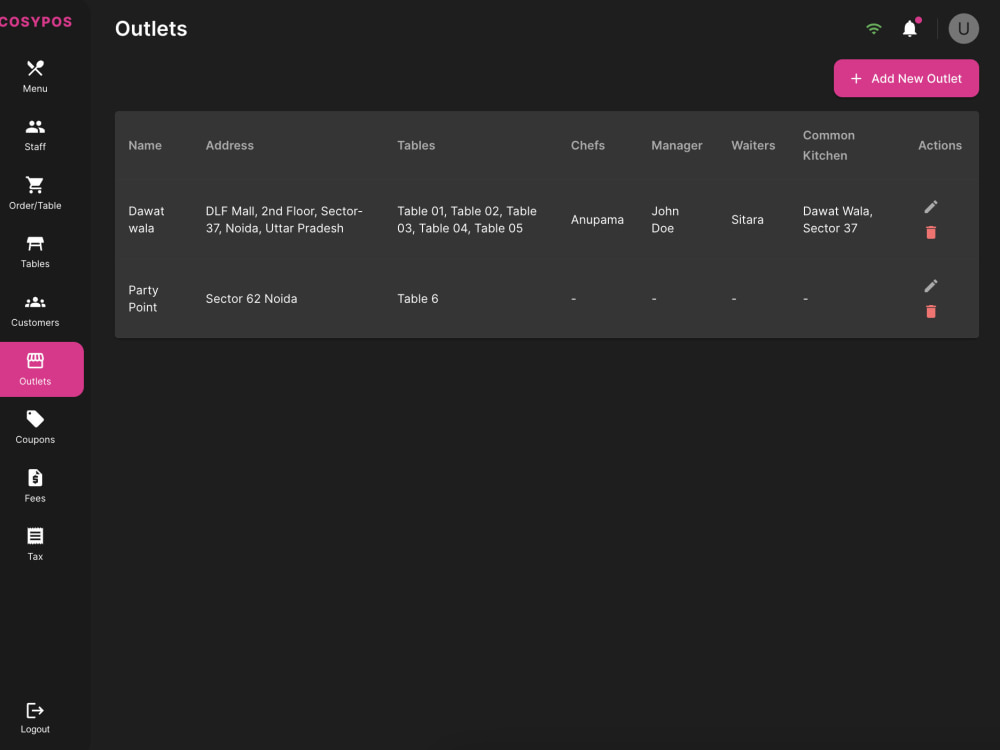This screenshot has height=750, width=1000.
Task: Click manager name John Doe
Action: [x=665, y=219]
